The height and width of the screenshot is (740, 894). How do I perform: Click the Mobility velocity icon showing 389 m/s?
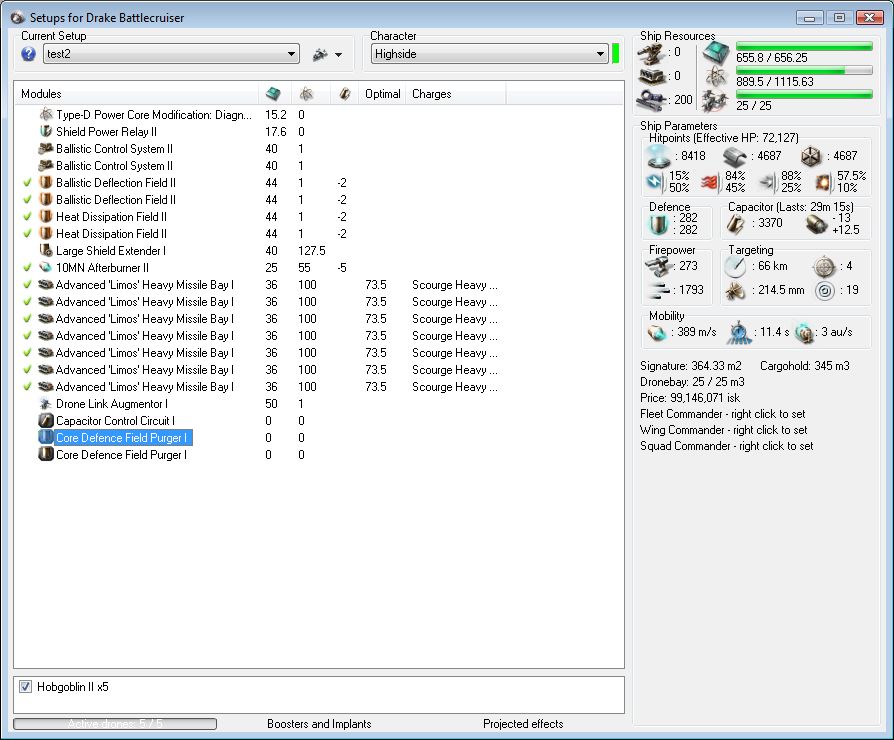tap(657, 332)
